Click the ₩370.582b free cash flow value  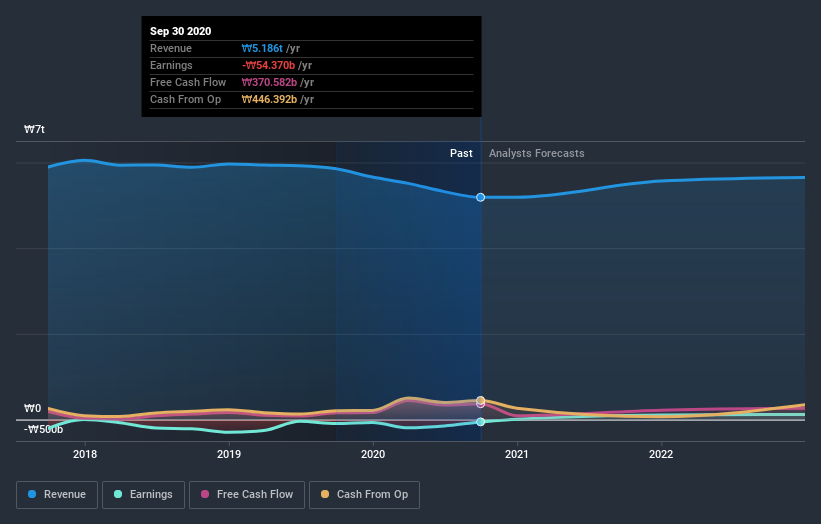point(270,82)
